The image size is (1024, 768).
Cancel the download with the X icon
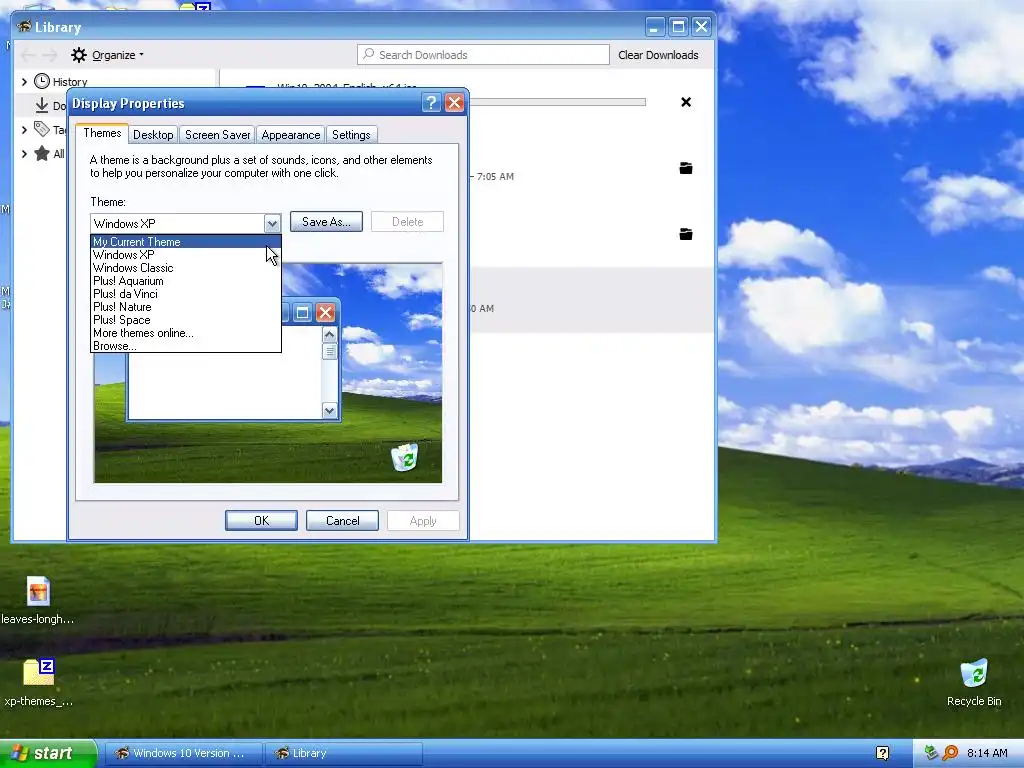[x=686, y=102]
